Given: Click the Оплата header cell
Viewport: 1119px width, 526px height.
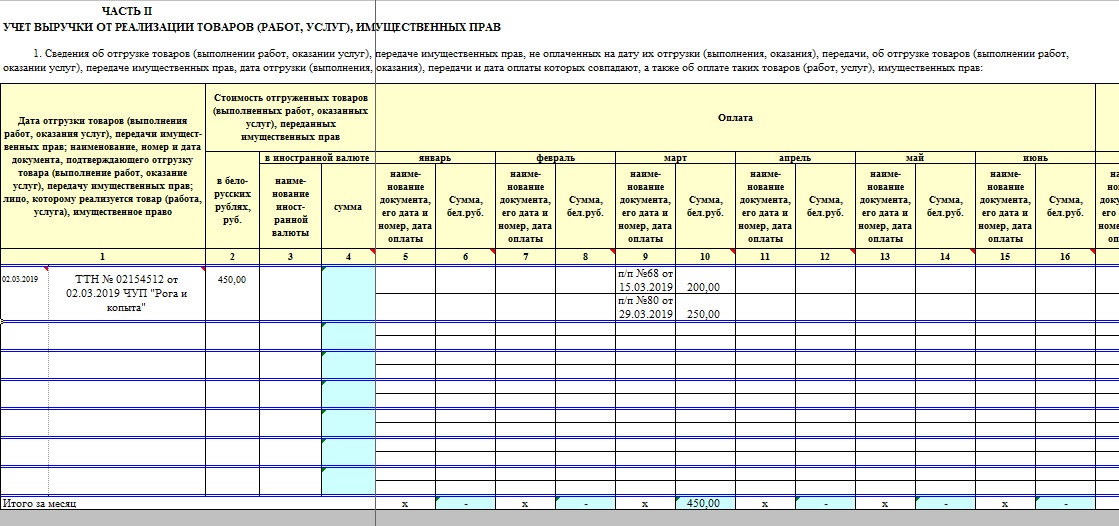Looking at the screenshot, I should (735, 118).
